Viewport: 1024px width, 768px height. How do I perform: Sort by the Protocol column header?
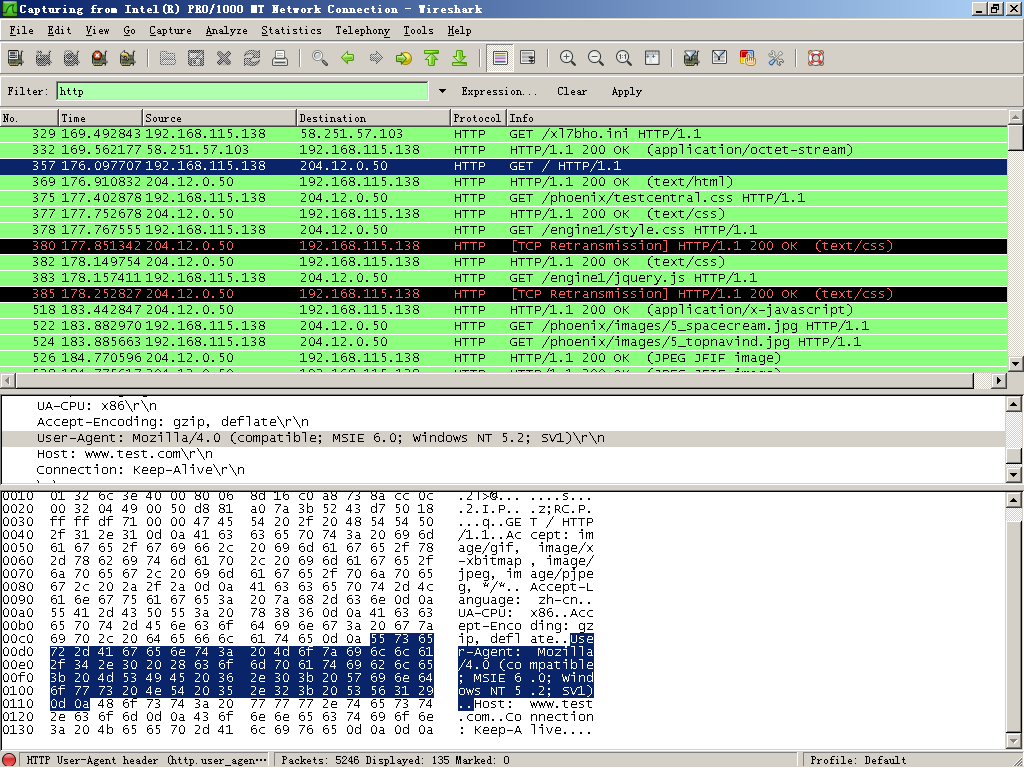(x=479, y=118)
